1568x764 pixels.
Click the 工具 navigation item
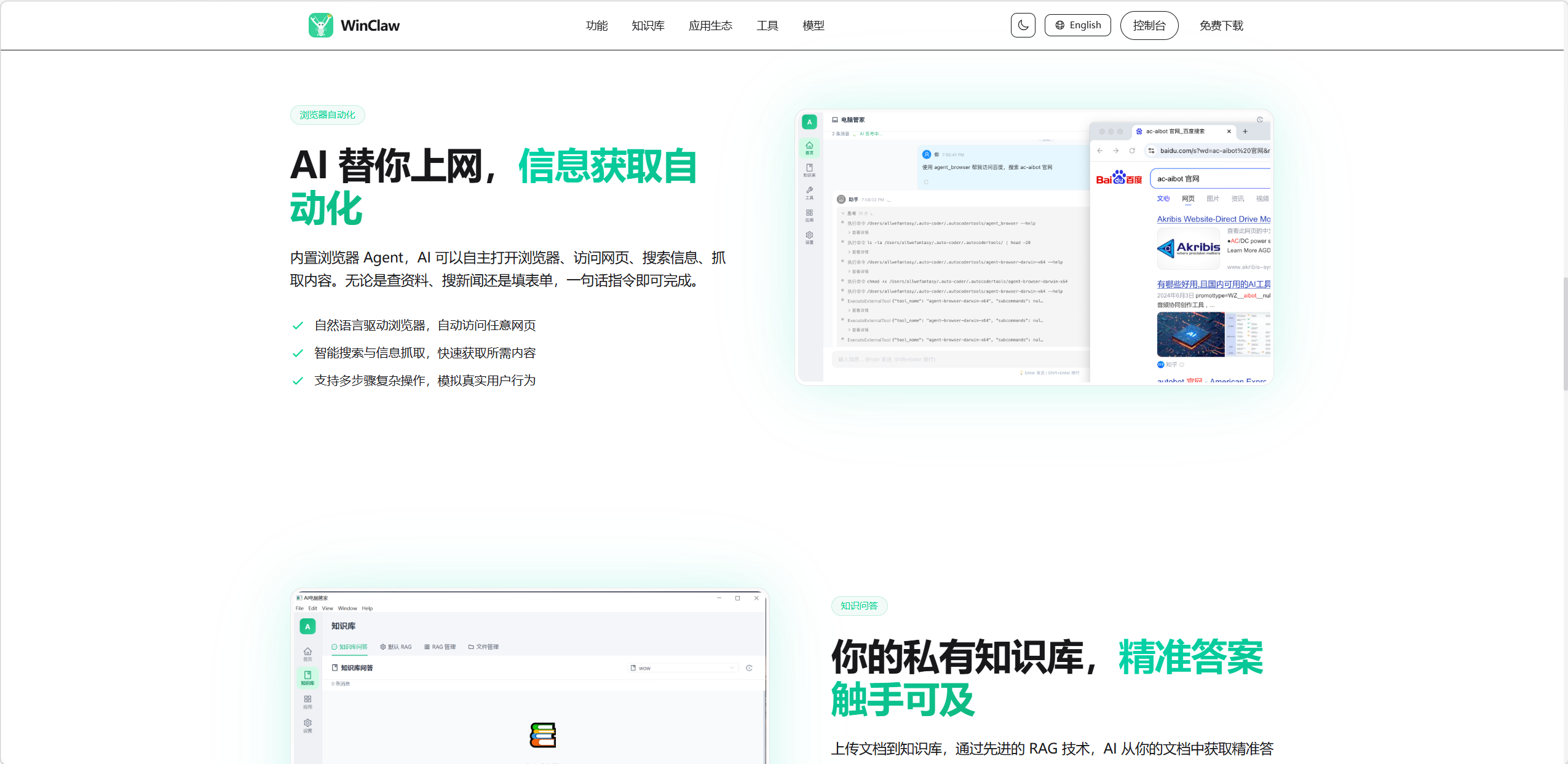coord(767,25)
